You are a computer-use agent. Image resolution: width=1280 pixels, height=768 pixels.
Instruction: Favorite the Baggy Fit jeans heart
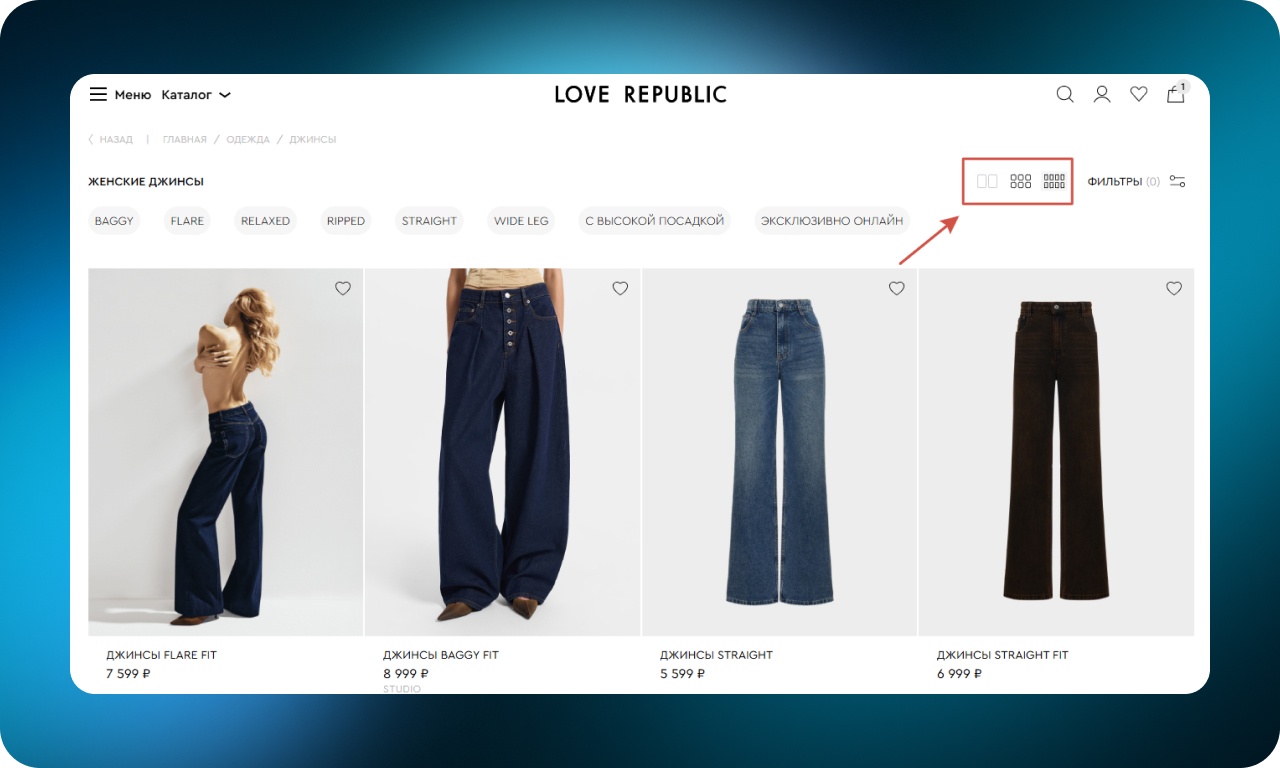coord(620,288)
